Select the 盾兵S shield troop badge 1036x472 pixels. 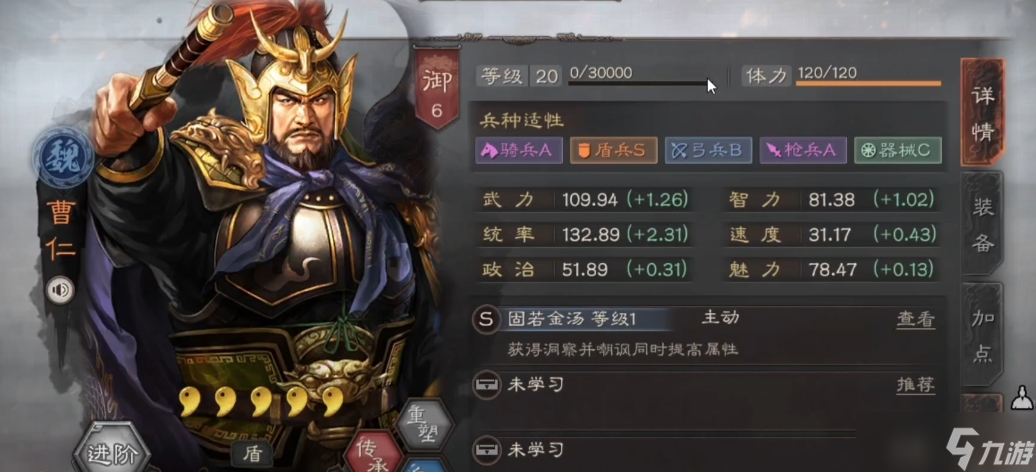pos(613,151)
